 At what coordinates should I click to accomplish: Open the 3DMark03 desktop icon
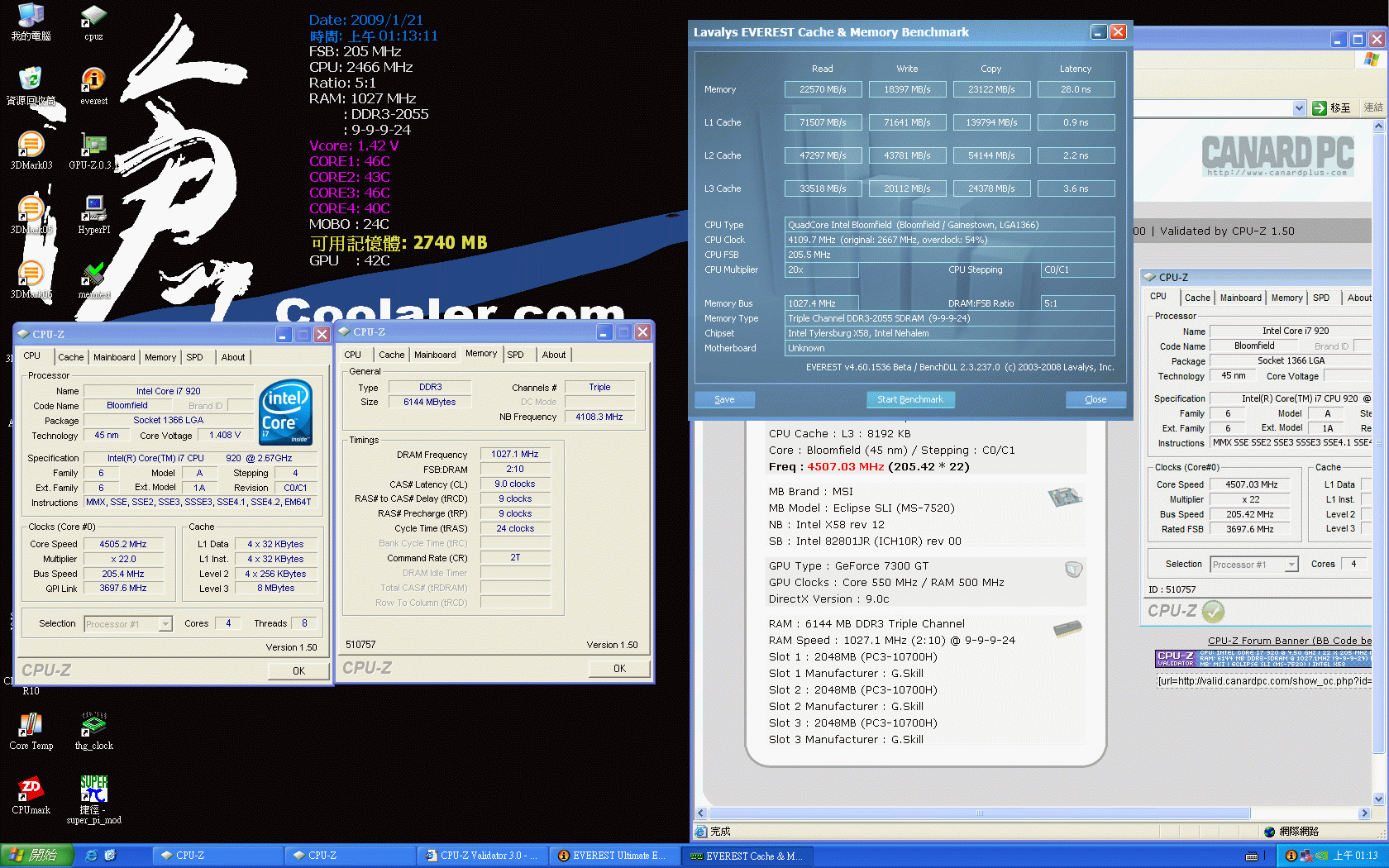pyautogui.click(x=31, y=151)
